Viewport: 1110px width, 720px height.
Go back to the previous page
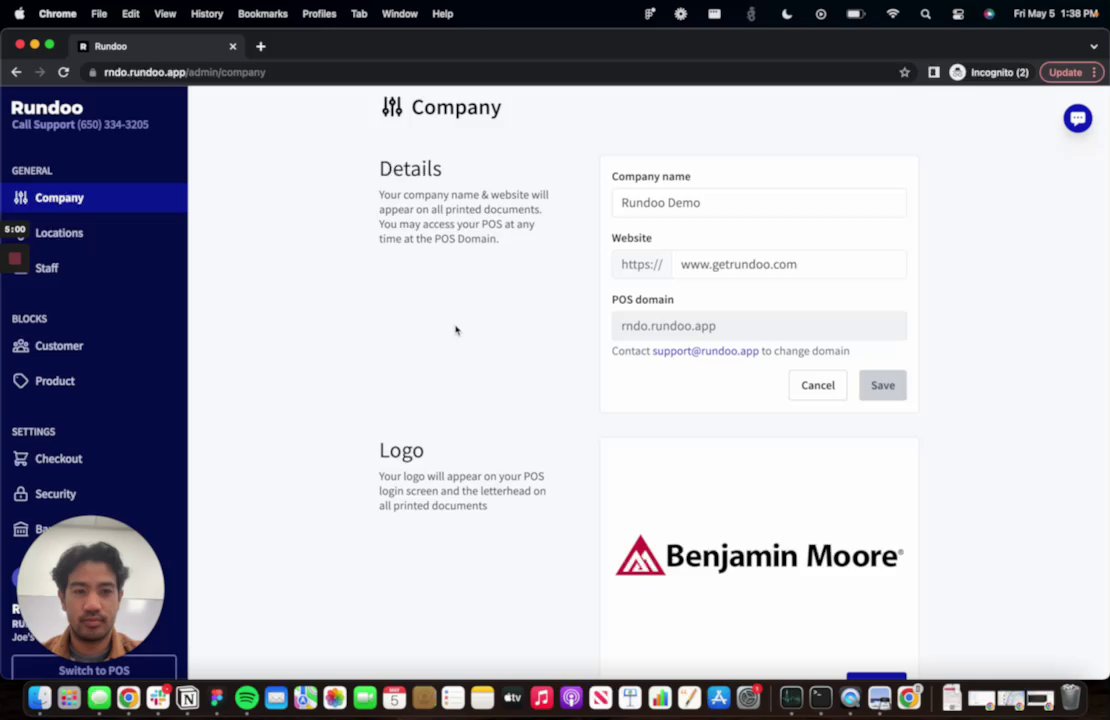point(16,72)
